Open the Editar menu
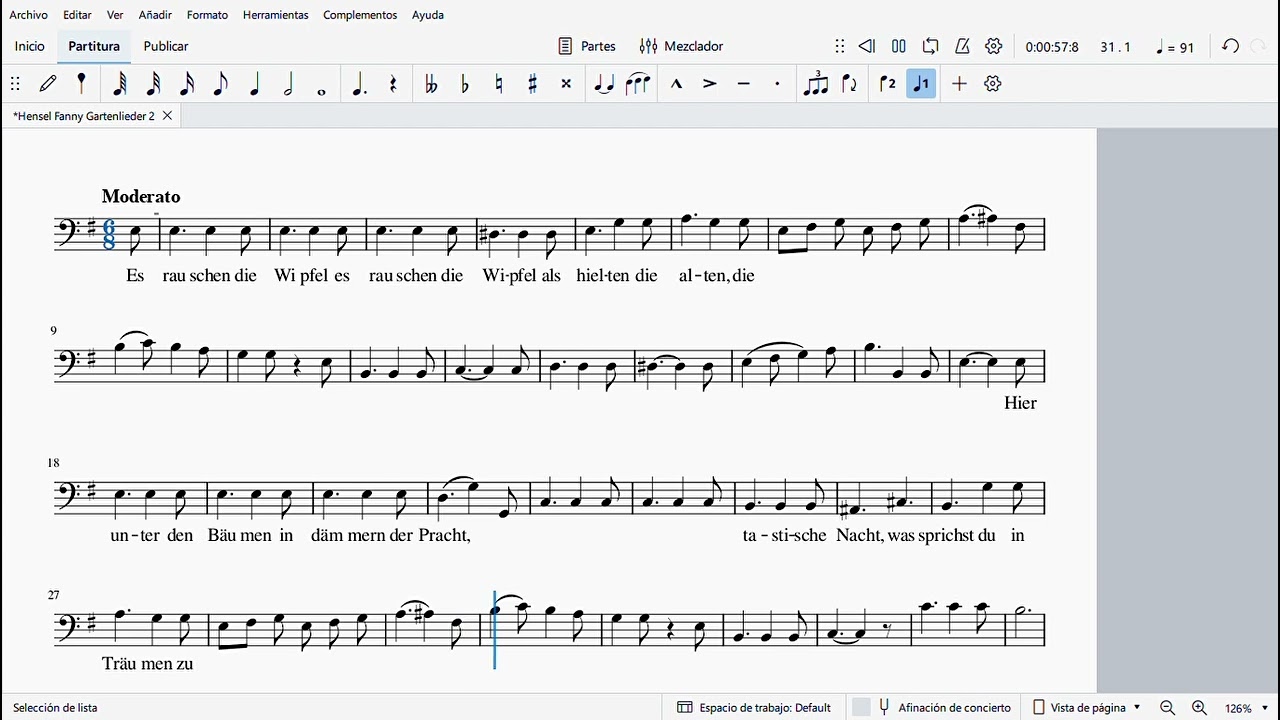This screenshot has height=720, width=1280. pyautogui.click(x=77, y=15)
